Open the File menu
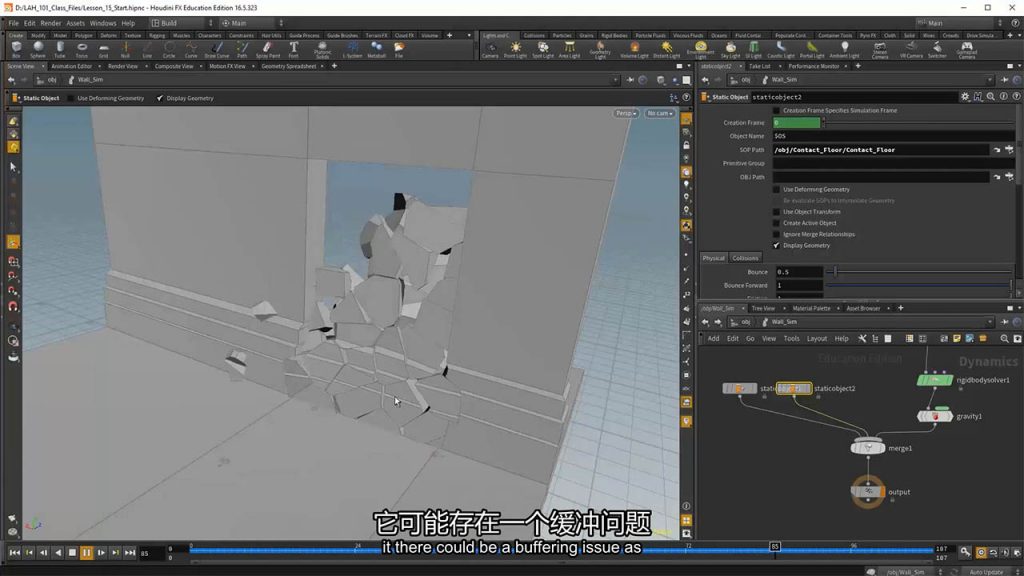1024x576 pixels. point(13,23)
